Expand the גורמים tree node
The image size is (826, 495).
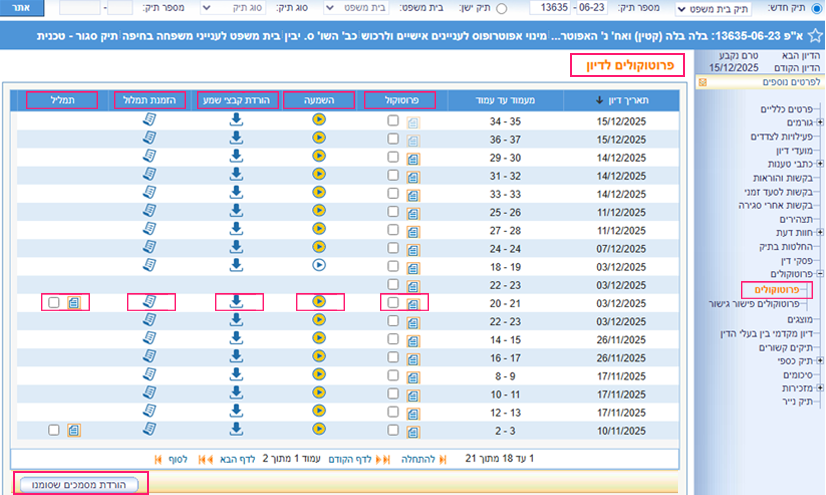click(820, 123)
